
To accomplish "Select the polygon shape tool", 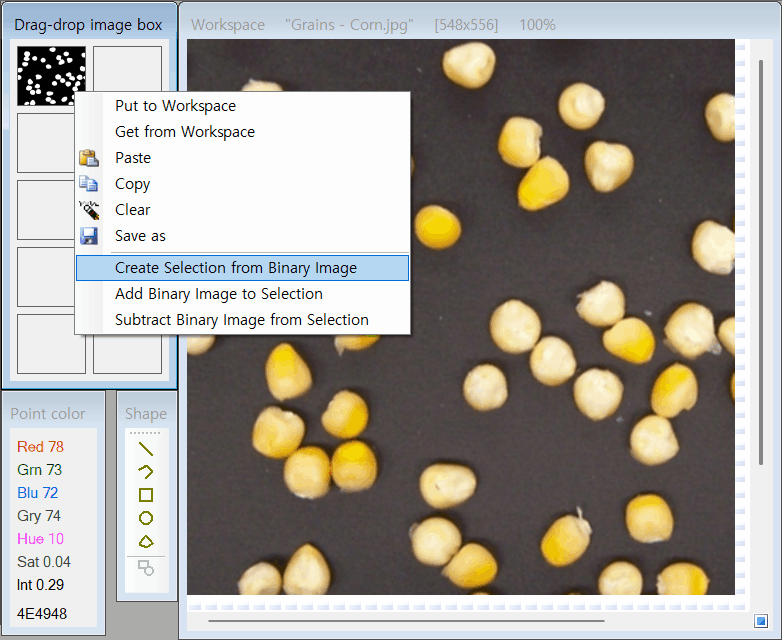I will pos(146,542).
